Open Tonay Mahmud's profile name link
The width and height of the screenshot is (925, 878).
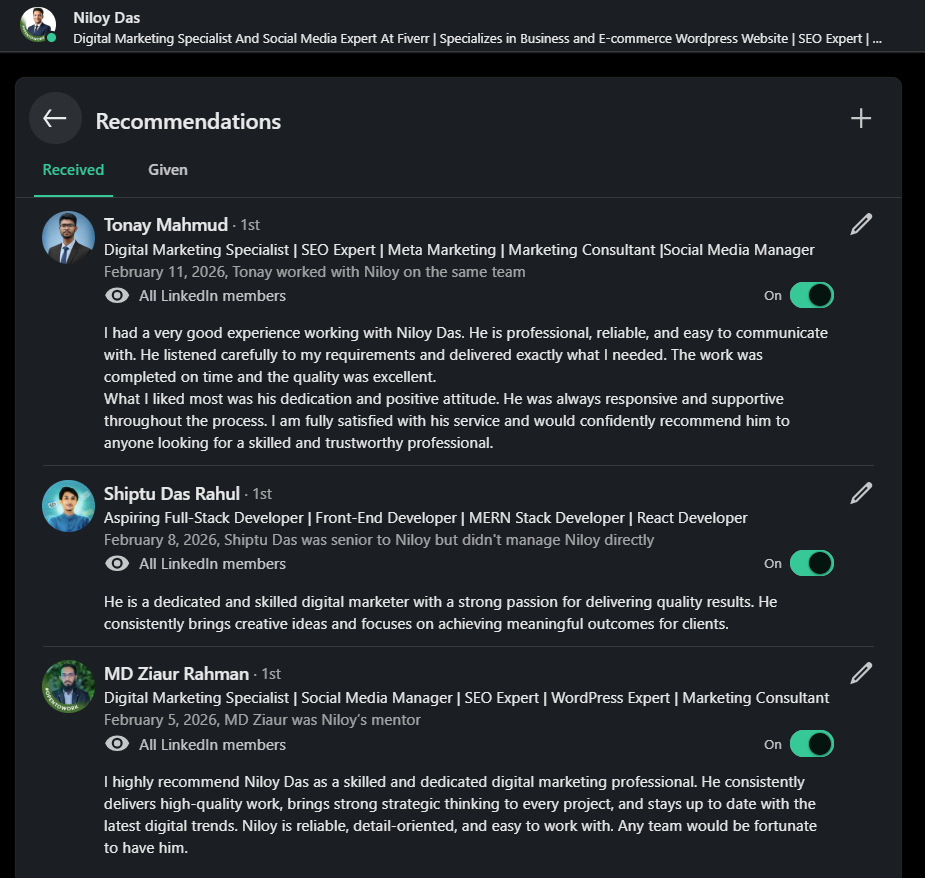pos(166,224)
